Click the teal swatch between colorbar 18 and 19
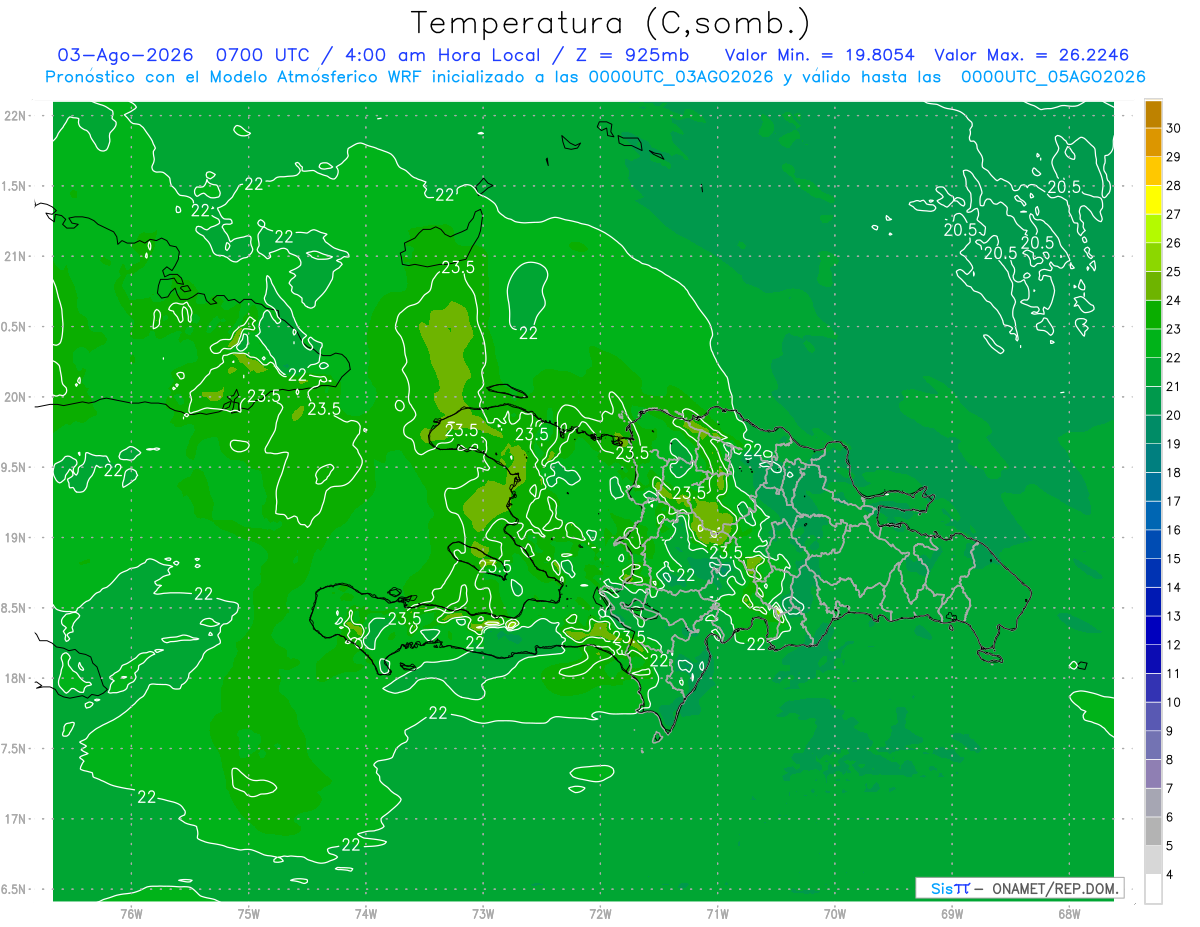Viewport: 1200px width, 927px height. pyautogui.click(x=1153, y=458)
